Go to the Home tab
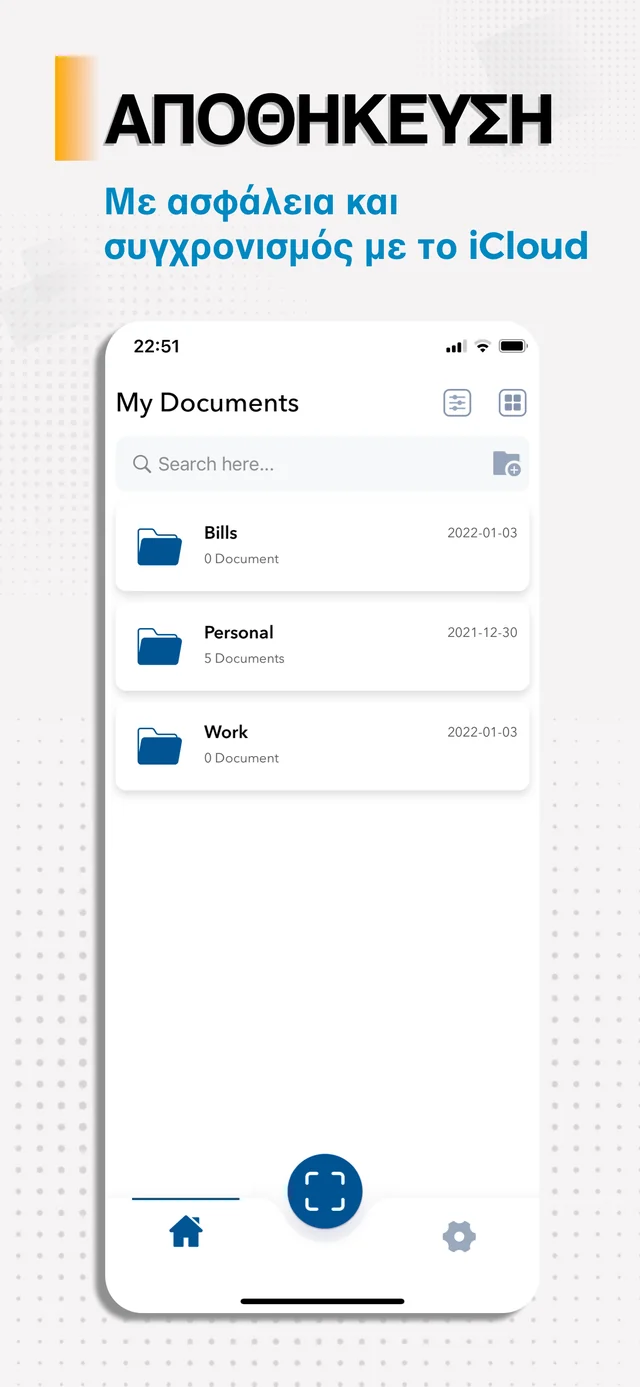Screen dimensions: 640x1387 (x=186, y=1231)
